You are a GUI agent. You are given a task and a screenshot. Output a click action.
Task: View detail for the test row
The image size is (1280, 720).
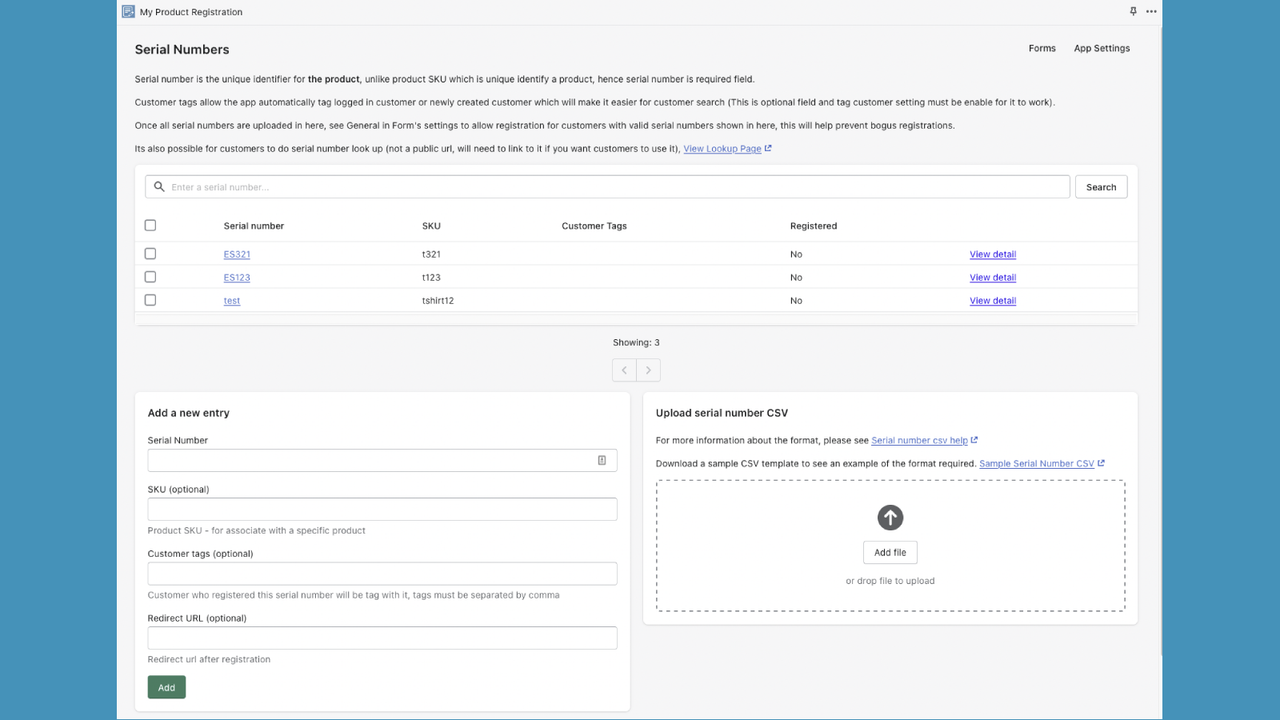pyautogui.click(x=993, y=300)
